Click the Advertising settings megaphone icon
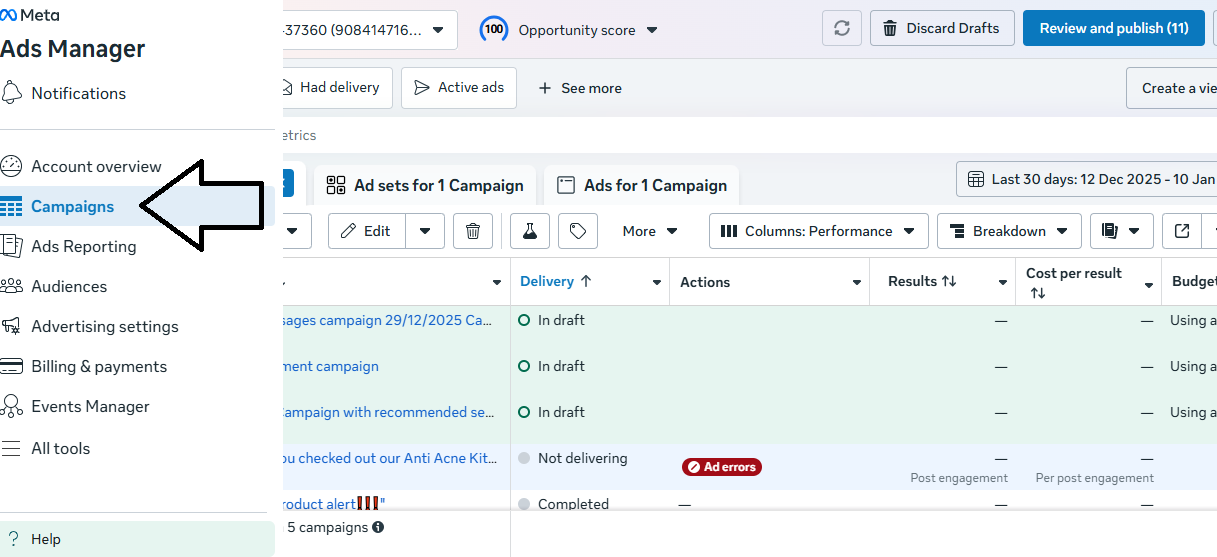 [11, 326]
